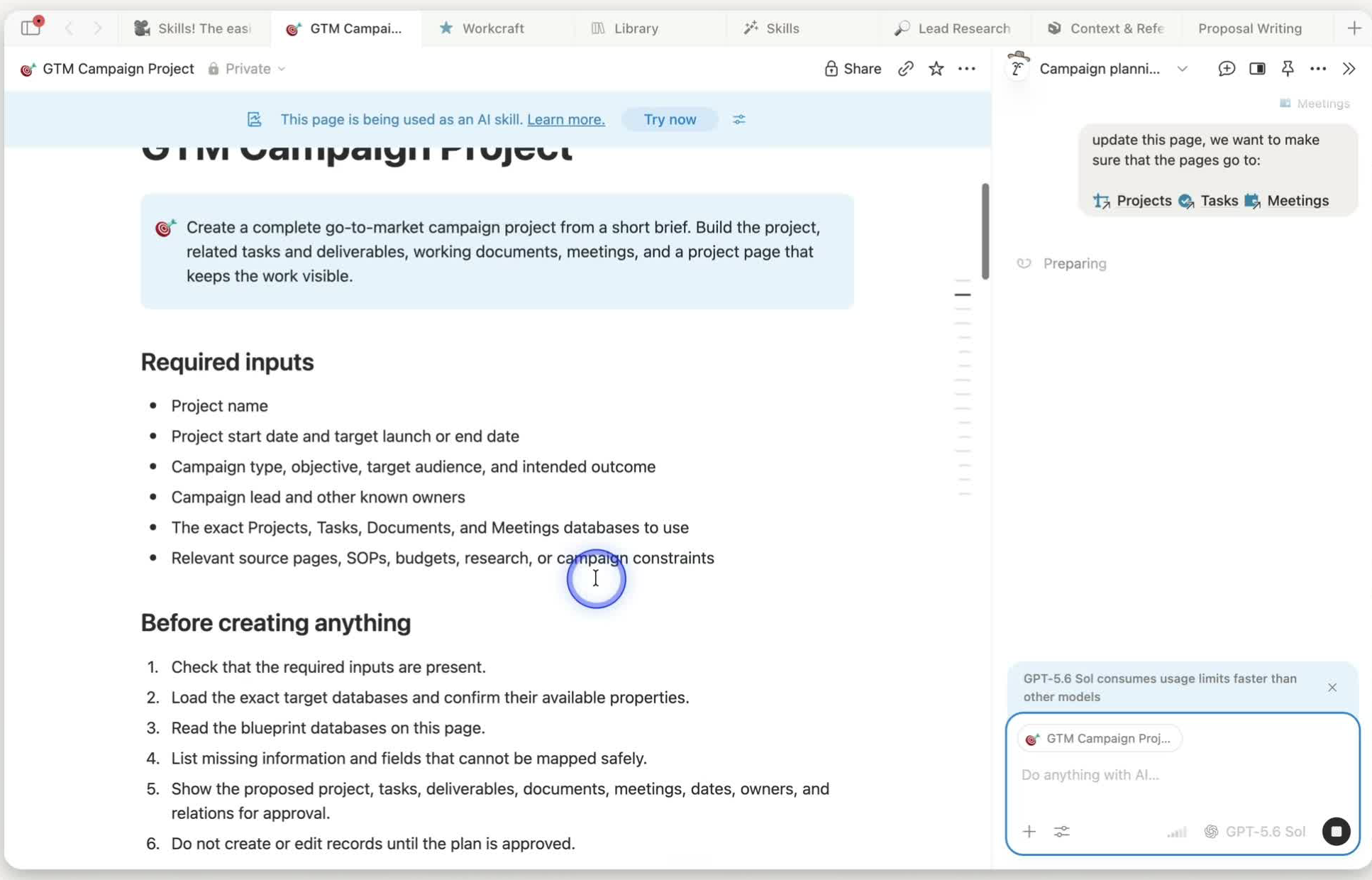Click the GTM Campaign Project page icon
The image size is (1372, 880).
[28, 69]
